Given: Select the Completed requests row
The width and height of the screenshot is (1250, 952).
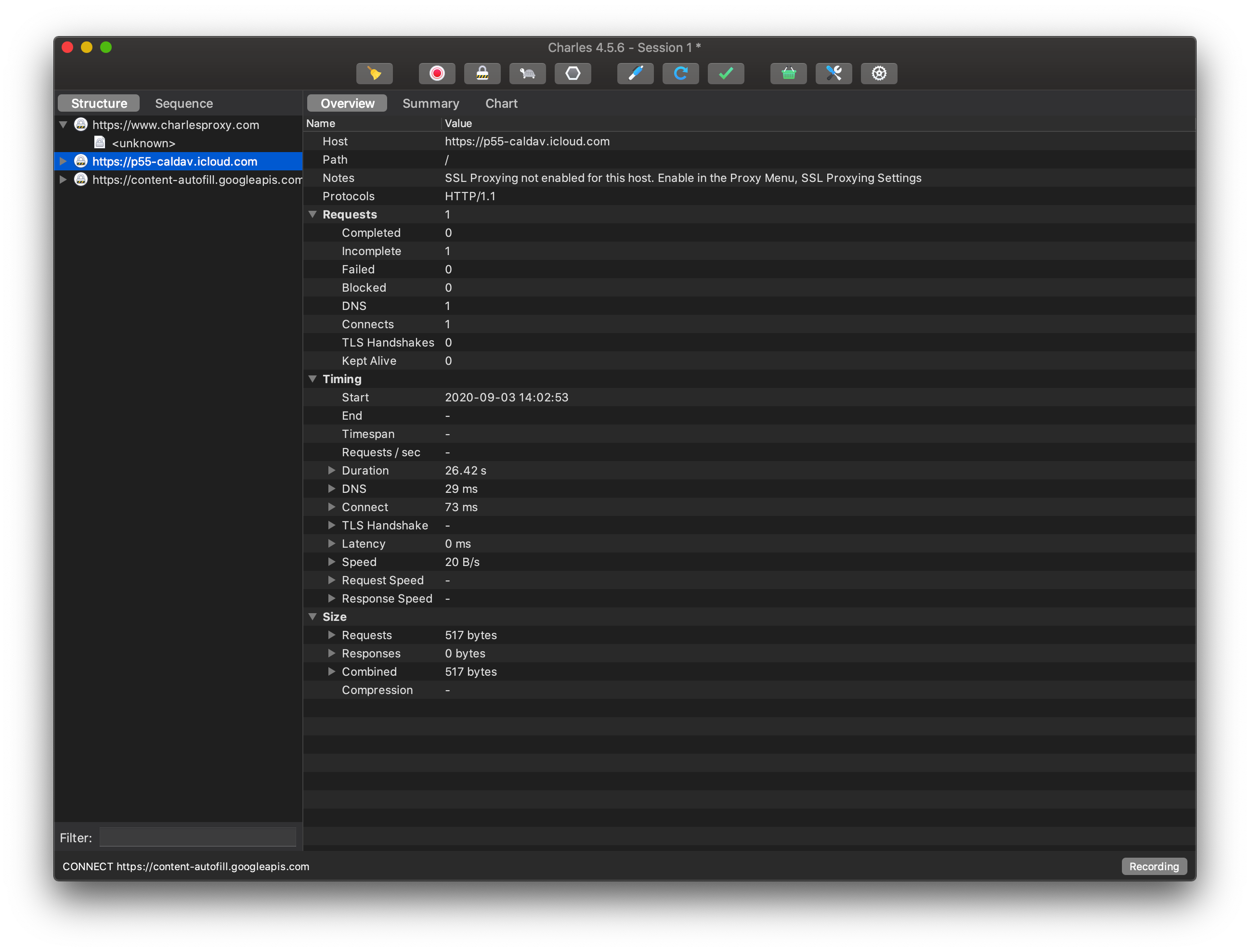Looking at the screenshot, I should point(749,232).
